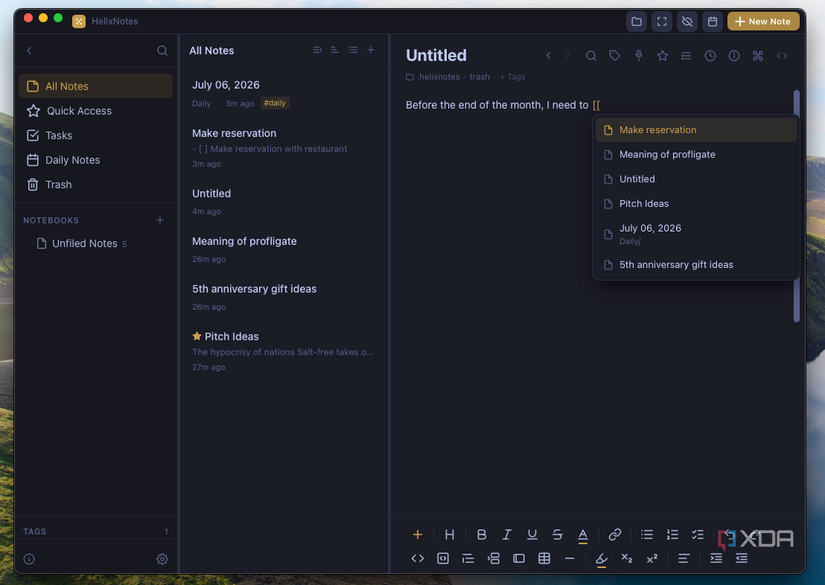Add a new notebook with the plus
The image size is (825, 585).
(x=160, y=220)
